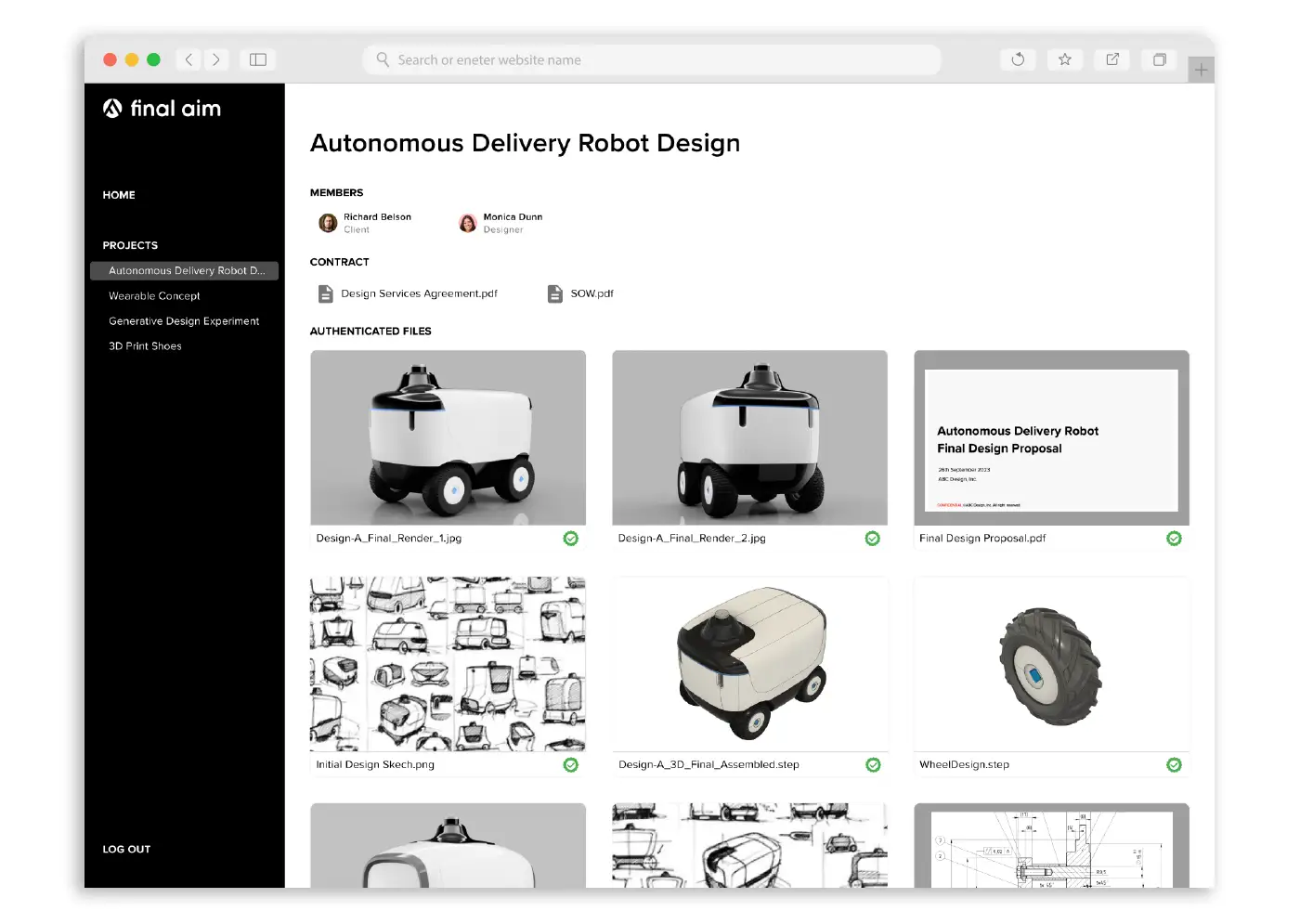Click the verified checkmark for Final Design Proposal.pdf

pyautogui.click(x=1175, y=539)
